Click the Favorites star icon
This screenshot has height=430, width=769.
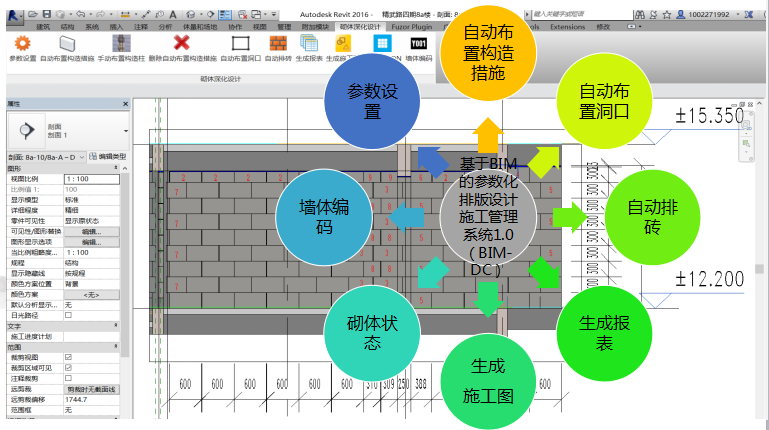pos(666,15)
